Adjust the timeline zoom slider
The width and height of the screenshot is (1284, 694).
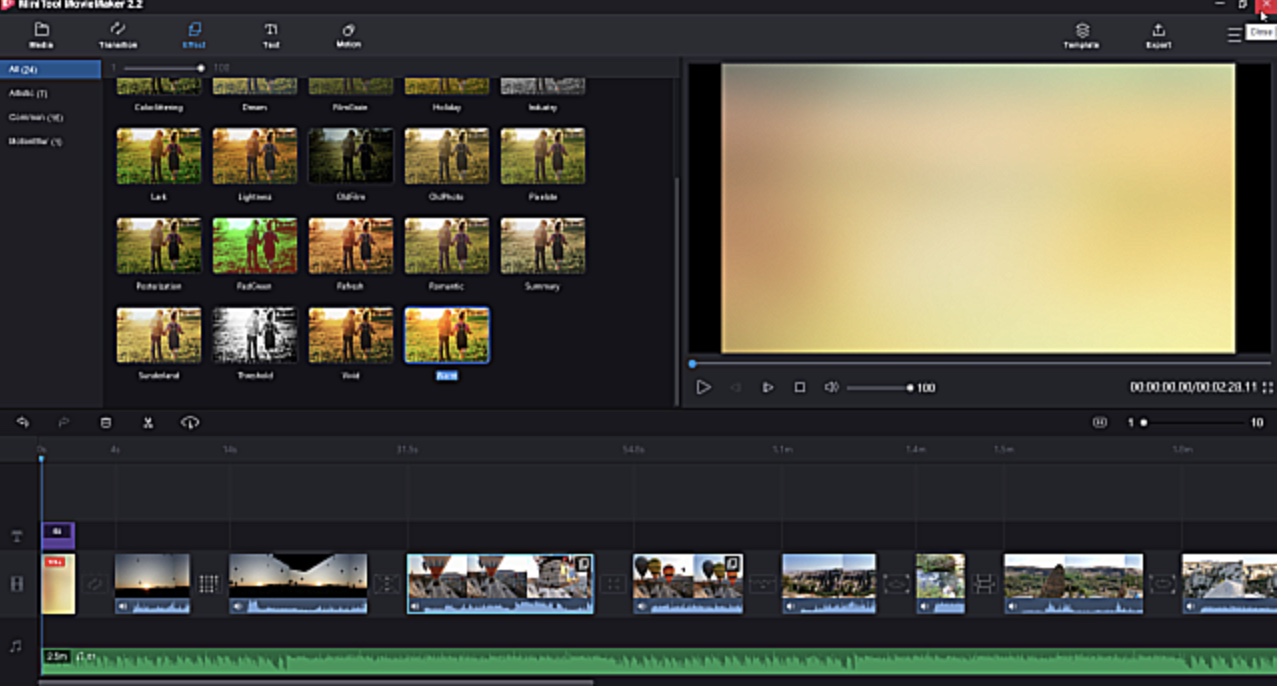[x=1195, y=423]
